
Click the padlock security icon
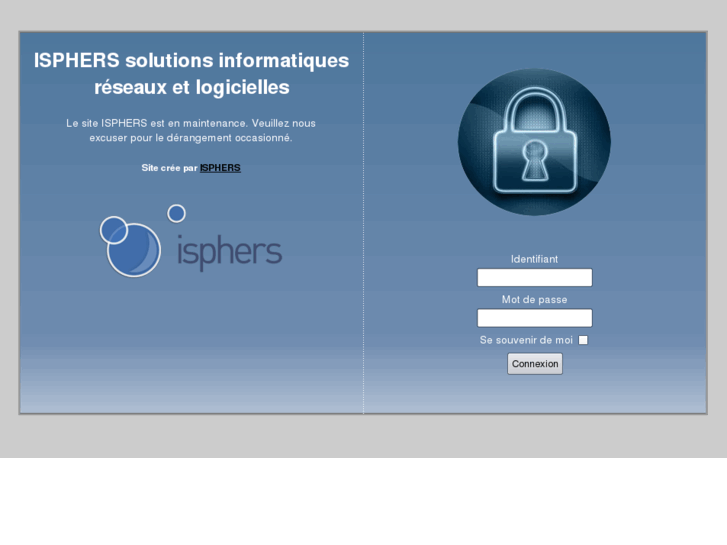click(534, 142)
